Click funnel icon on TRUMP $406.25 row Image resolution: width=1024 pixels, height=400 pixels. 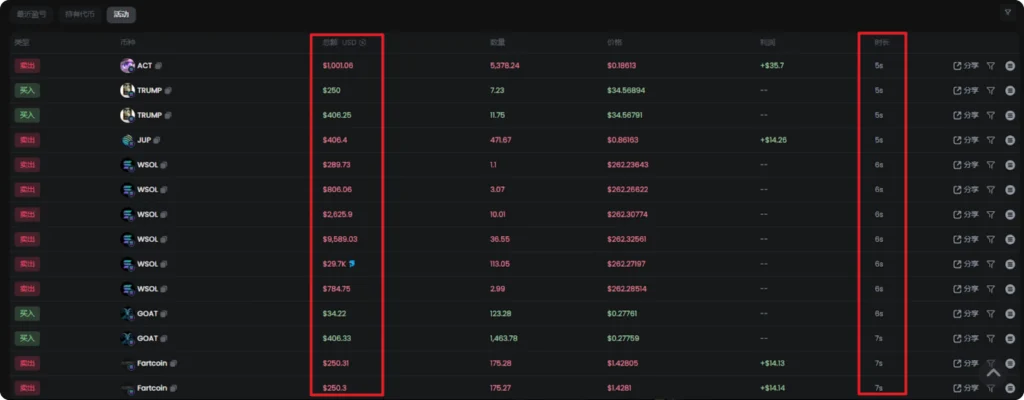click(x=991, y=115)
